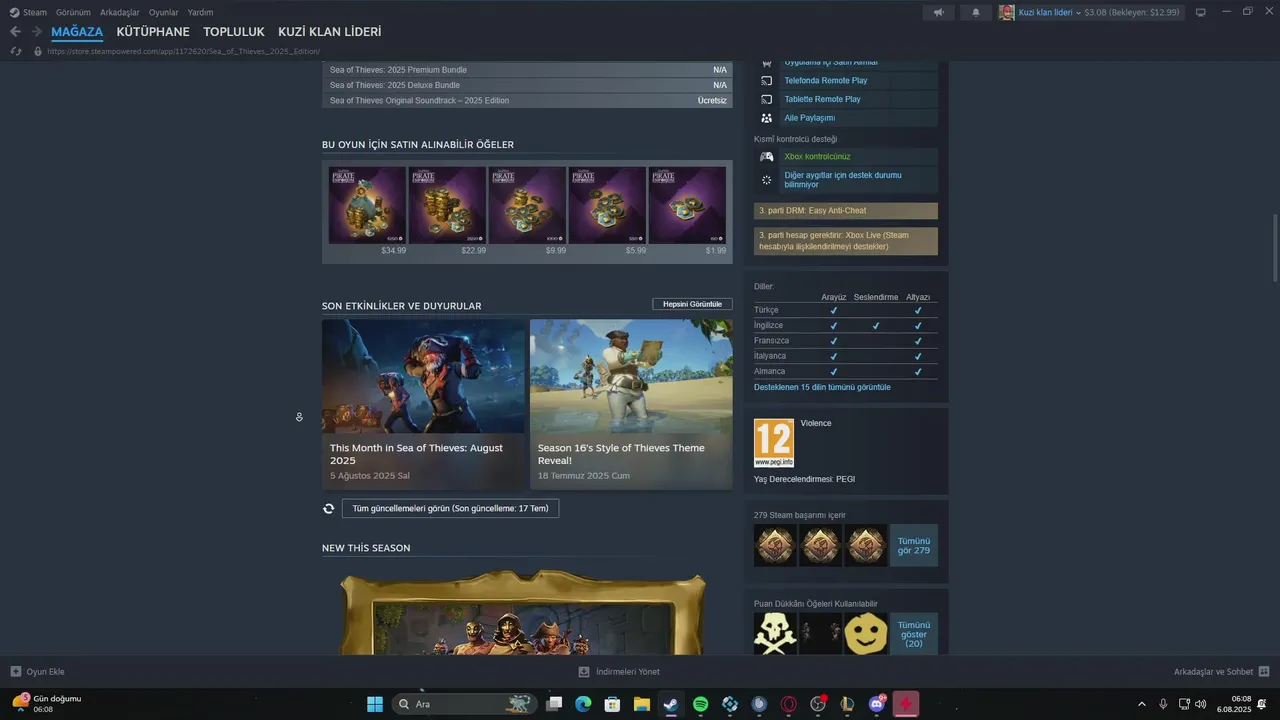Open the announcements megaphone icon
1280x720 pixels.
point(938,12)
